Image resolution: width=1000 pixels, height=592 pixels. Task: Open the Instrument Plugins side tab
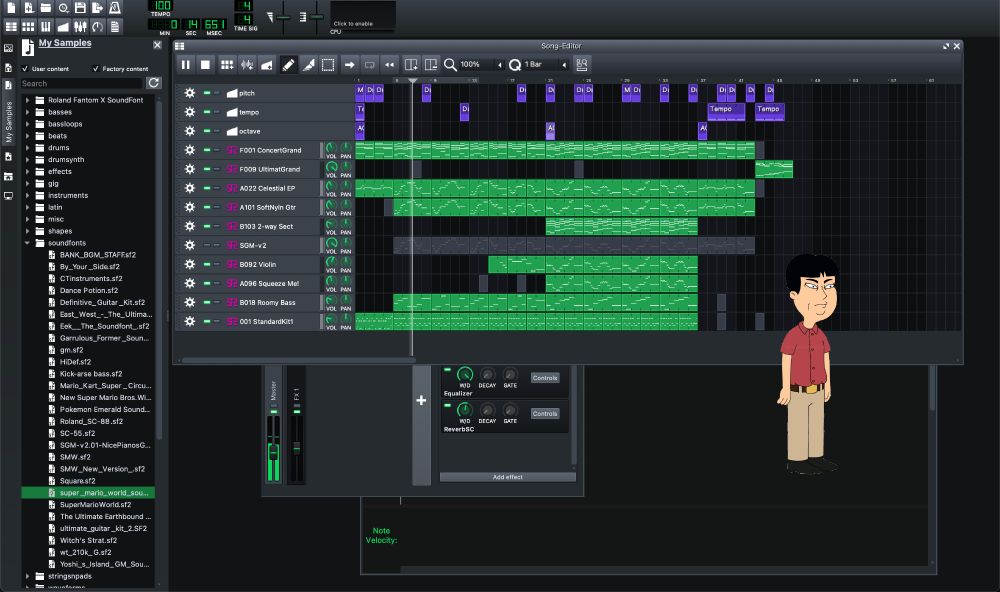click(x=8, y=48)
